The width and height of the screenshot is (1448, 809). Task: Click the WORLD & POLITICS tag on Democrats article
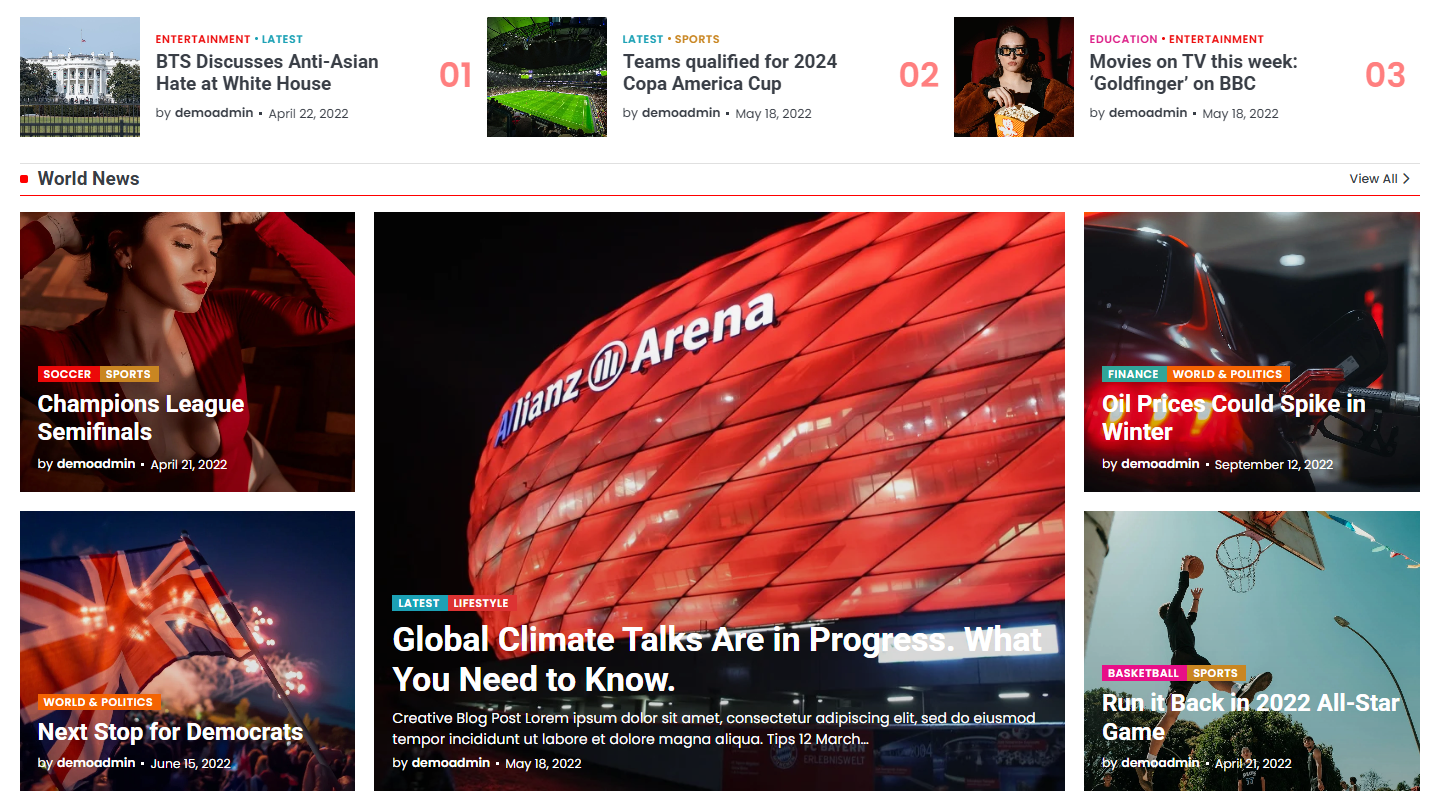[98, 702]
